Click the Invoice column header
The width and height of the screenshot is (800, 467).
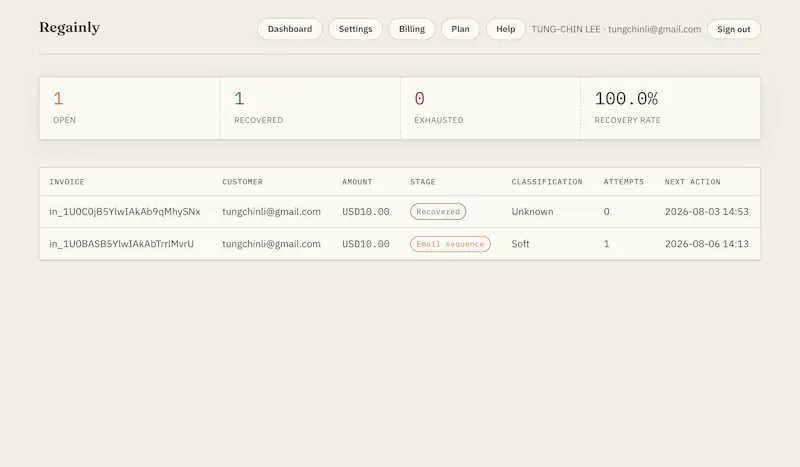tap(67, 182)
